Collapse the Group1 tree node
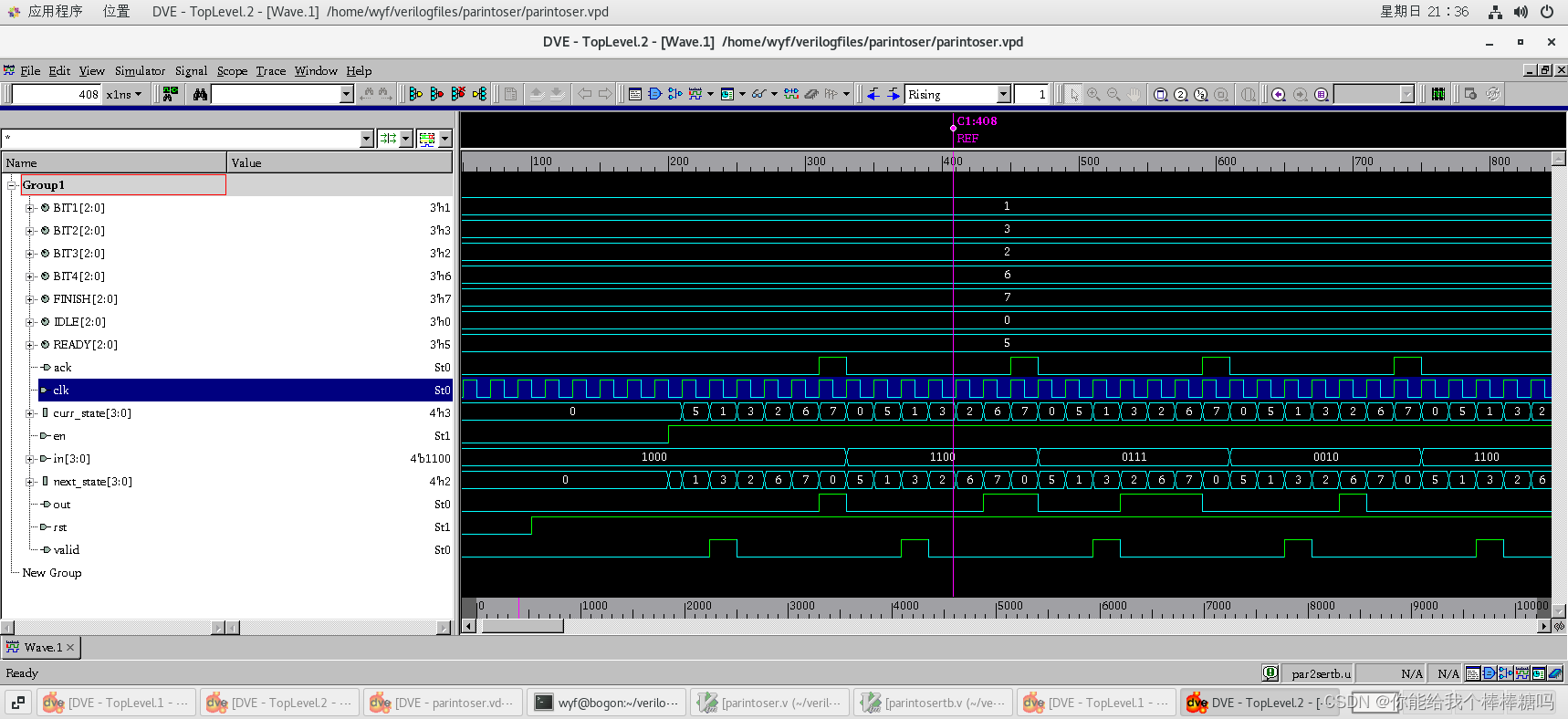 pos(13,185)
